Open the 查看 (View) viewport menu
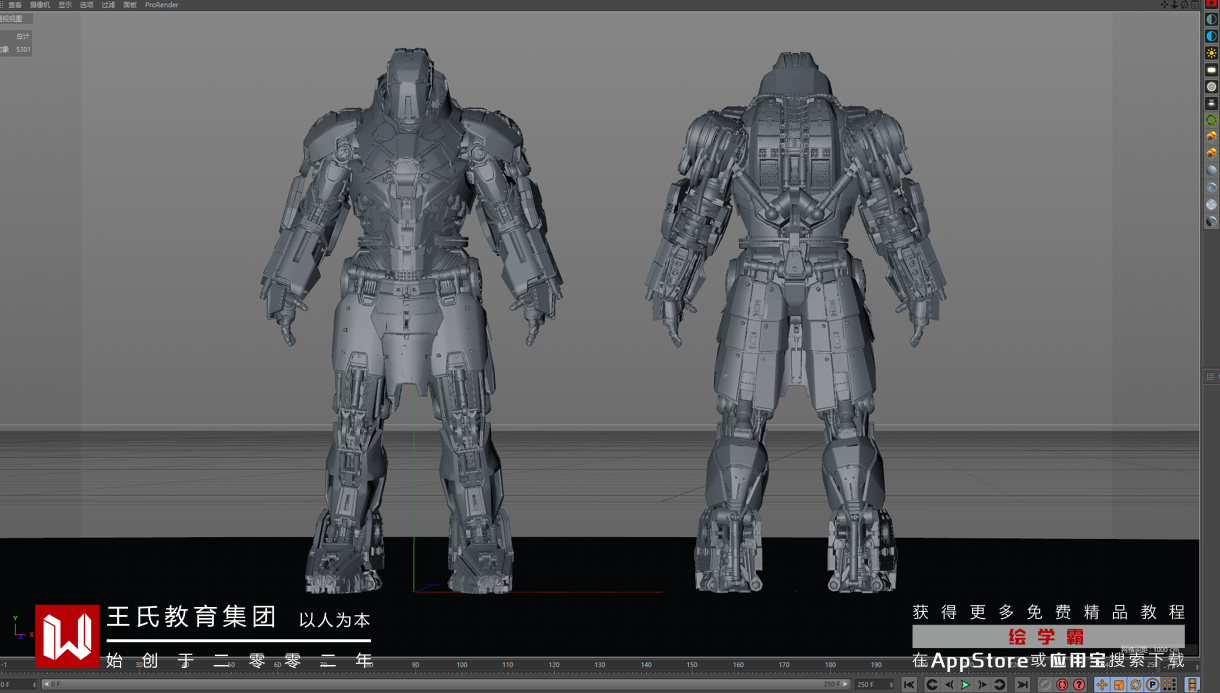1220x693 pixels. [14, 5]
